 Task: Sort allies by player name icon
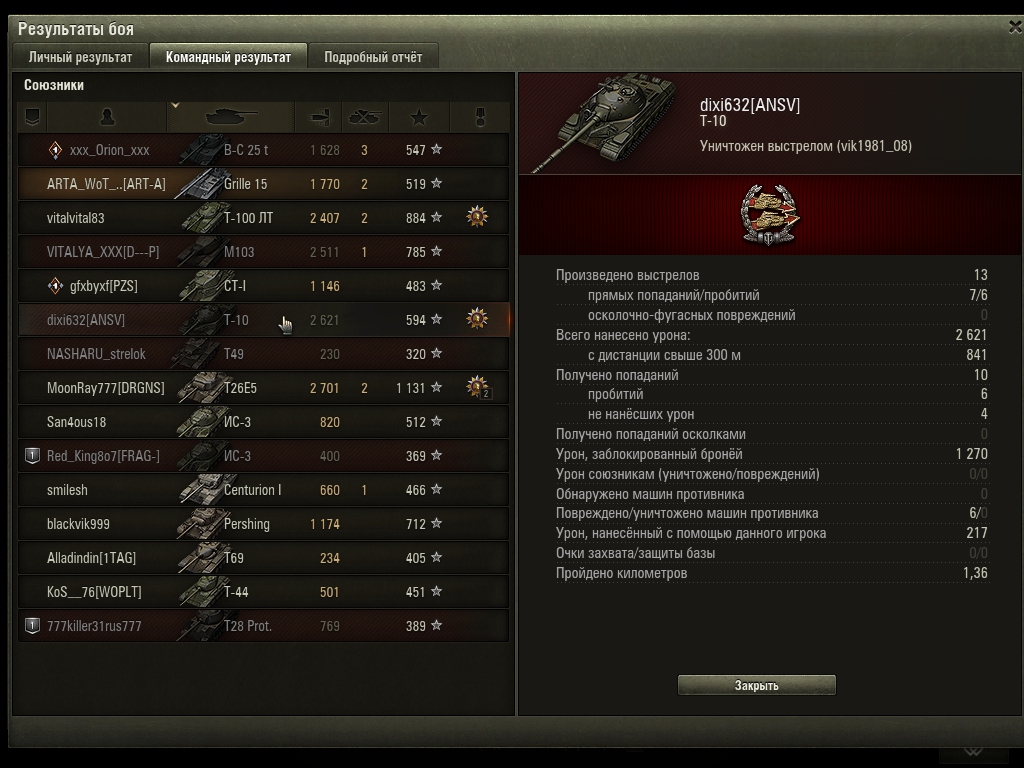(x=107, y=117)
